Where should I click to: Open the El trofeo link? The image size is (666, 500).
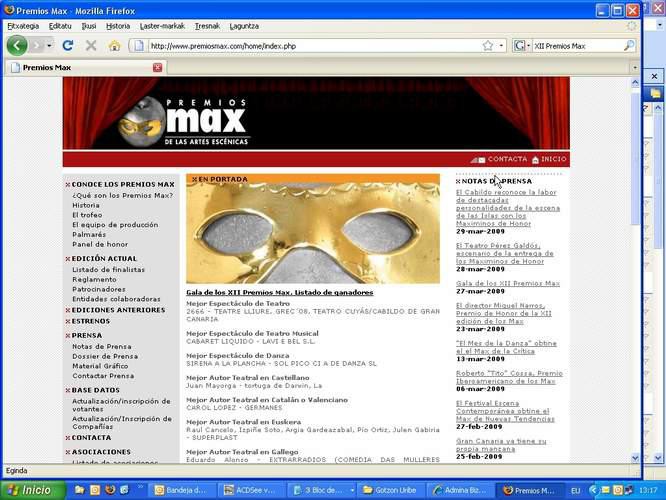pos(87,215)
